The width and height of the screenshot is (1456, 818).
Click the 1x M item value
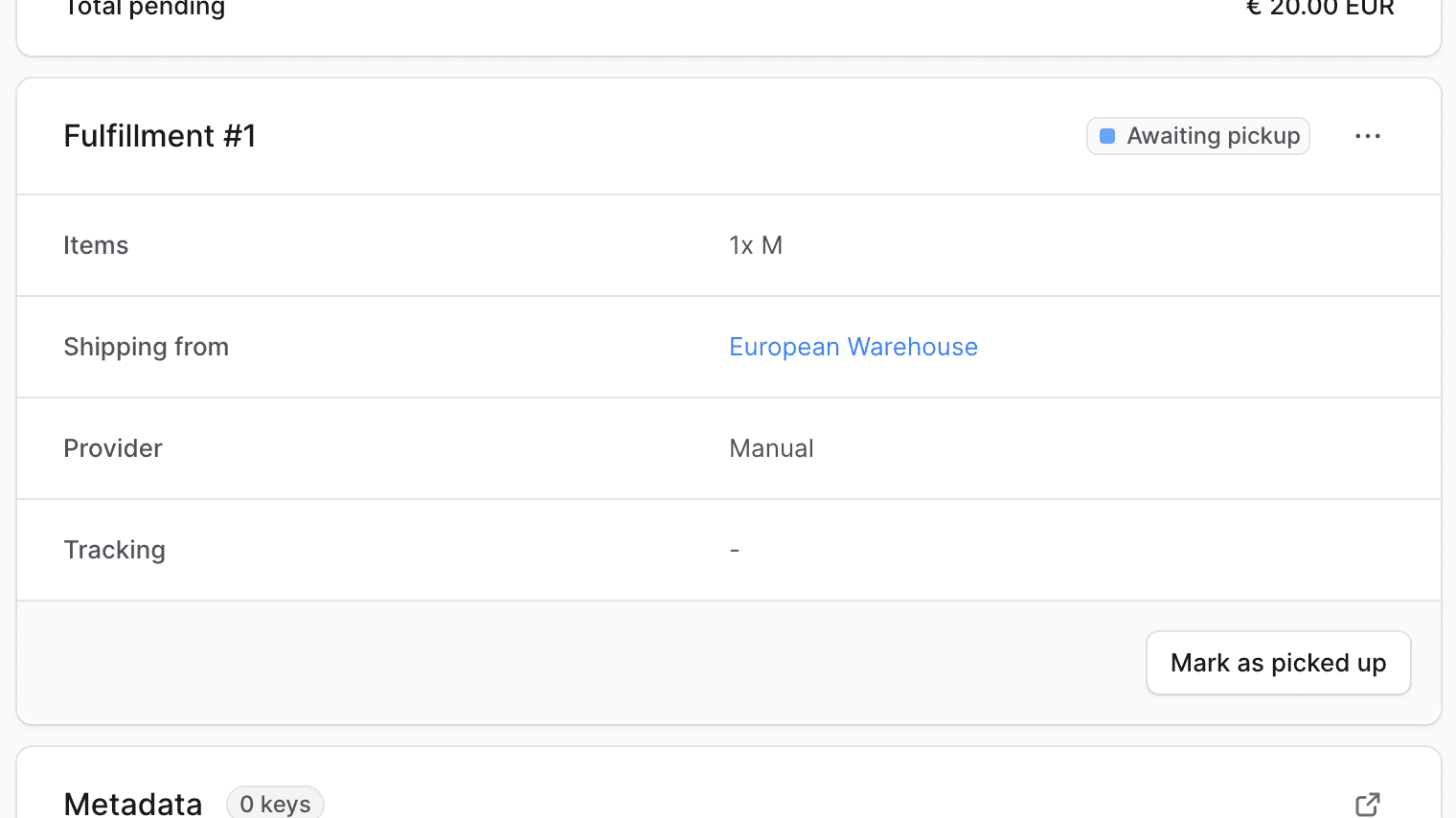(756, 245)
